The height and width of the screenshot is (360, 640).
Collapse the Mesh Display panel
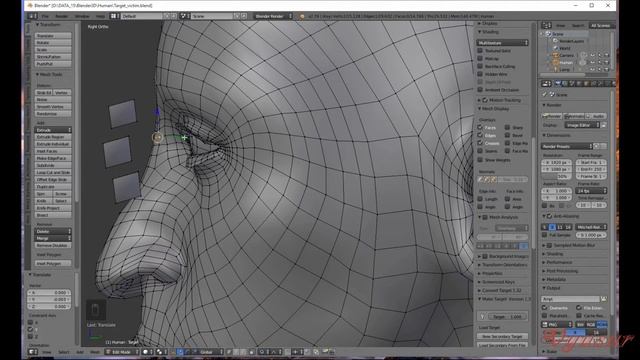[494, 109]
